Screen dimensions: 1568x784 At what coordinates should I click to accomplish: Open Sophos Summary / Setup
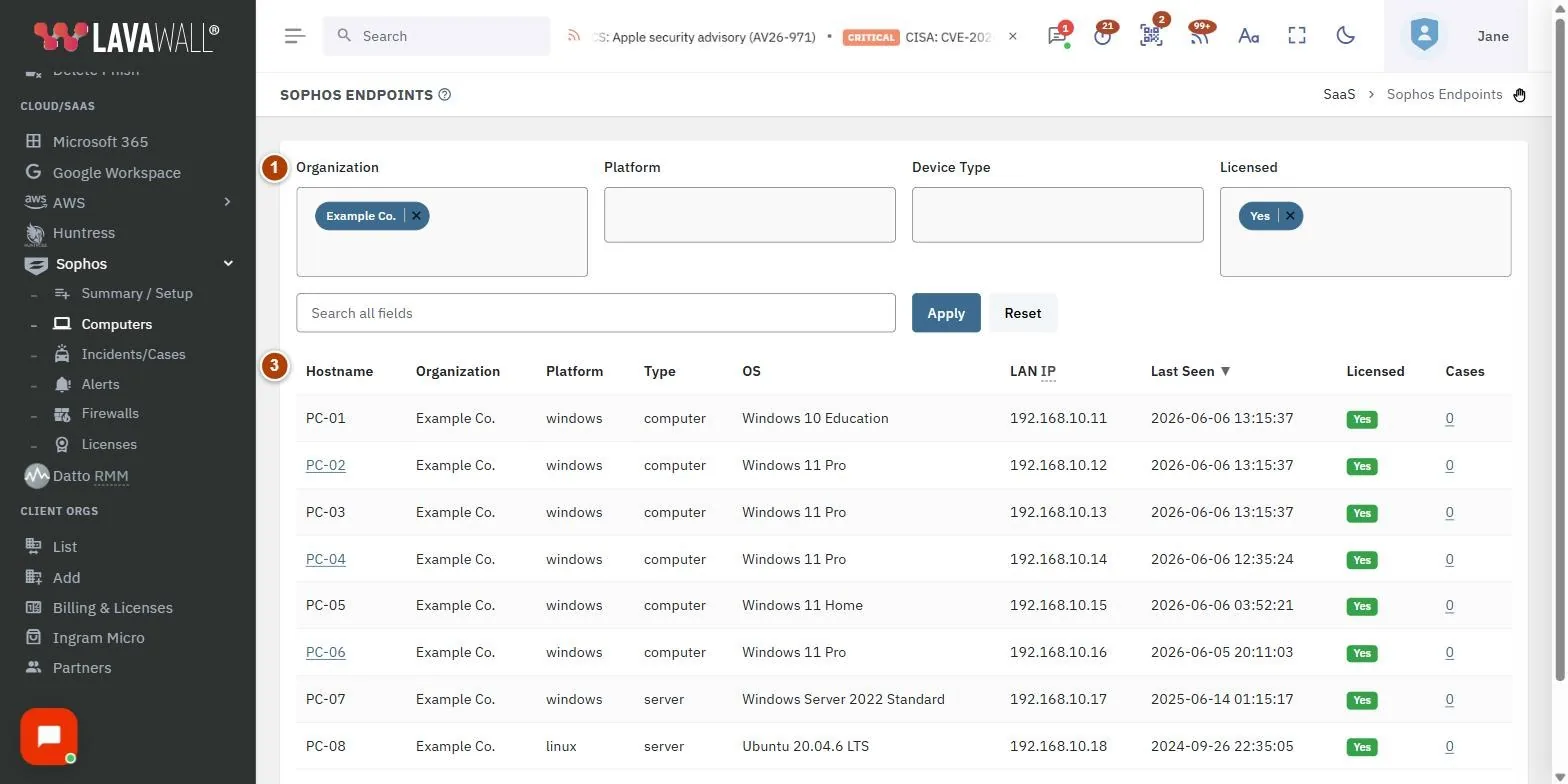point(136,294)
